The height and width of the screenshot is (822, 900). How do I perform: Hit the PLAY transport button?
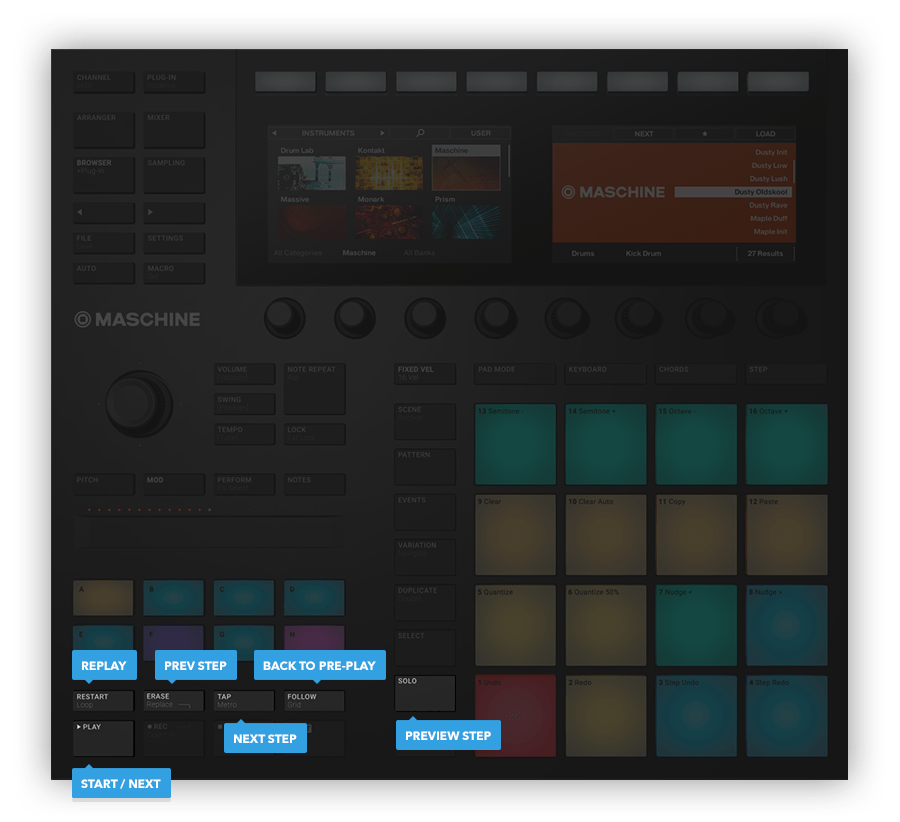[x=103, y=738]
